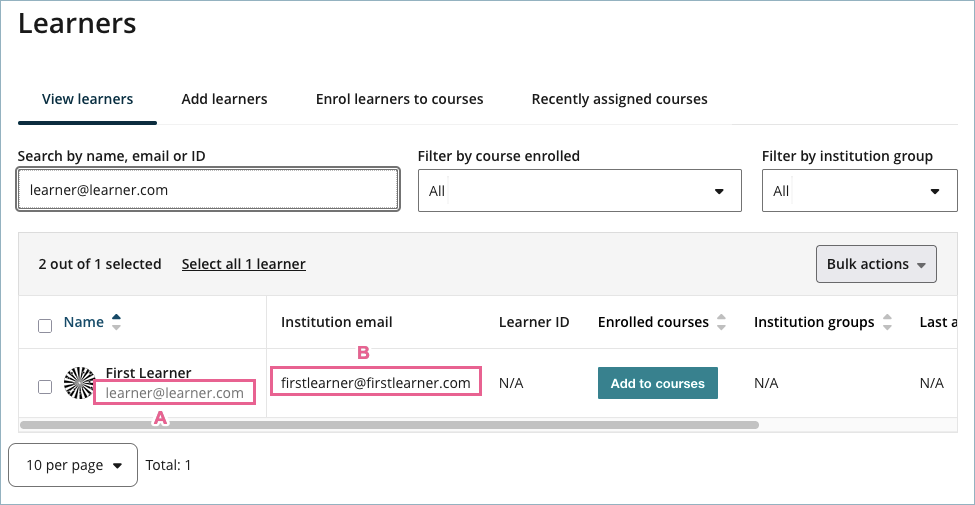975x505 pixels.
Task: Click Select all 1 learner link
Action: (244, 264)
